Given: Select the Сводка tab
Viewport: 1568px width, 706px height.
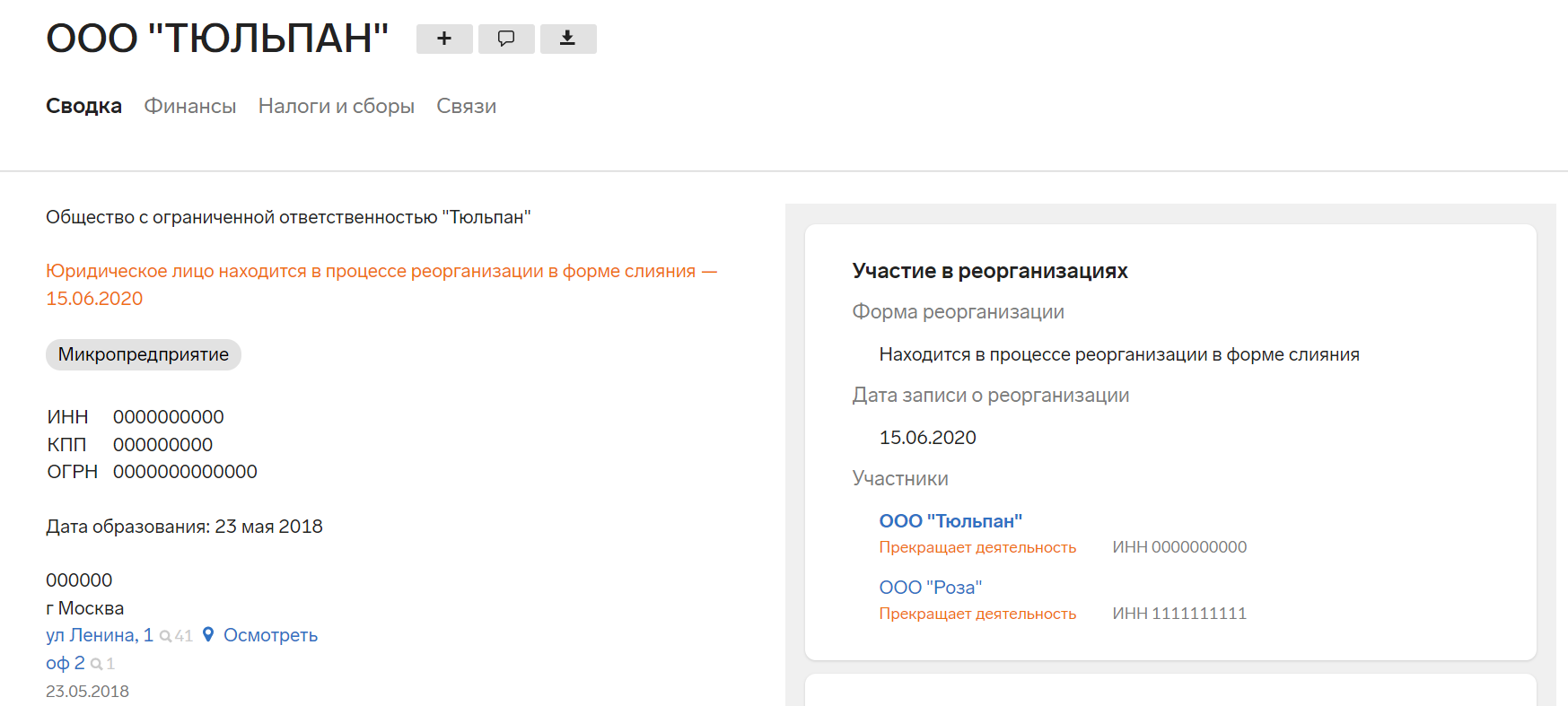Looking at the screenshot, I should pos(83,106).
